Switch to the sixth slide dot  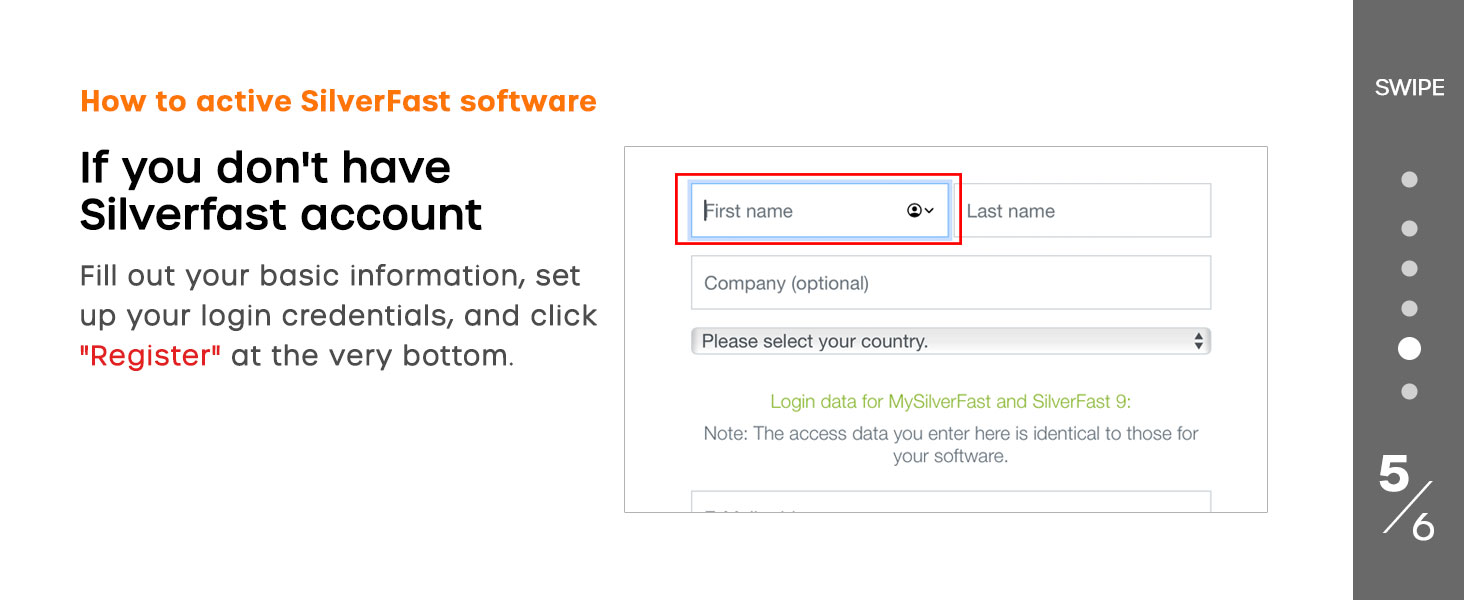coord(1409,392)
